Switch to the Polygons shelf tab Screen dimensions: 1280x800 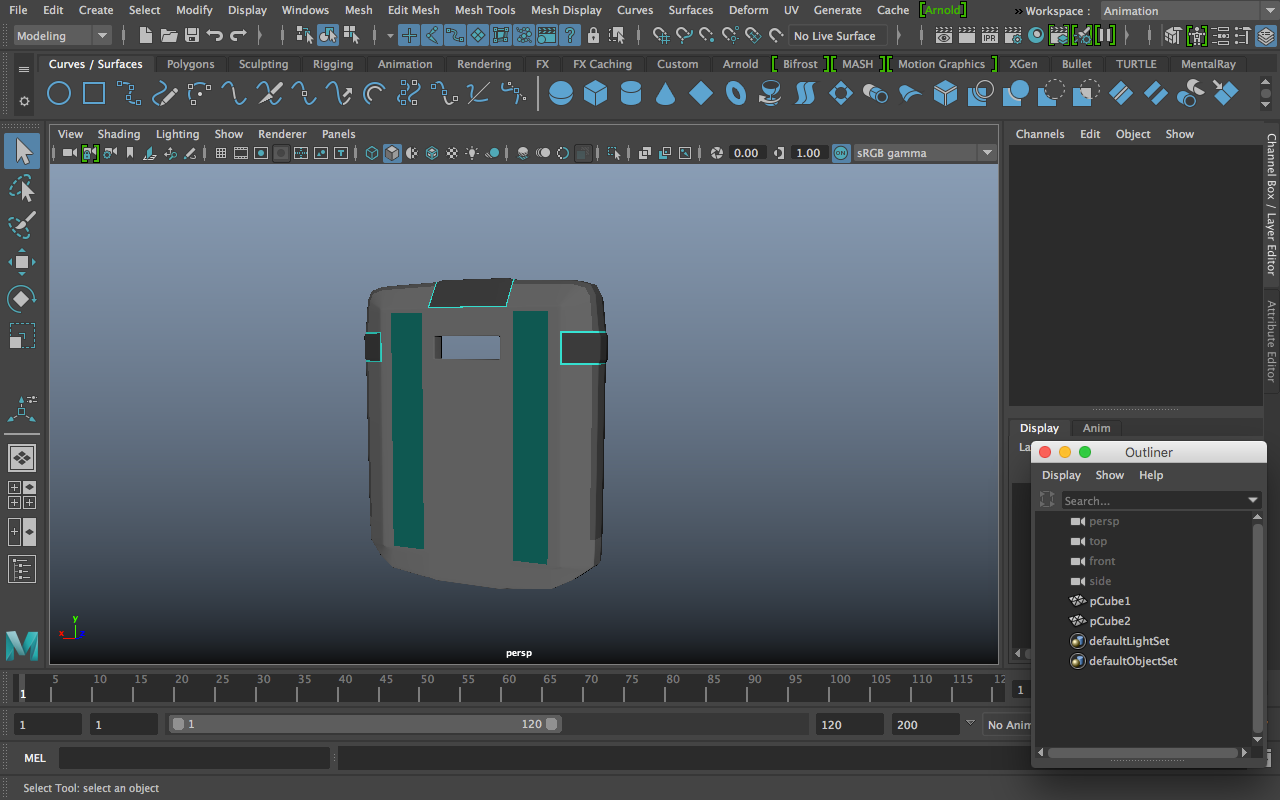(190, 64)
